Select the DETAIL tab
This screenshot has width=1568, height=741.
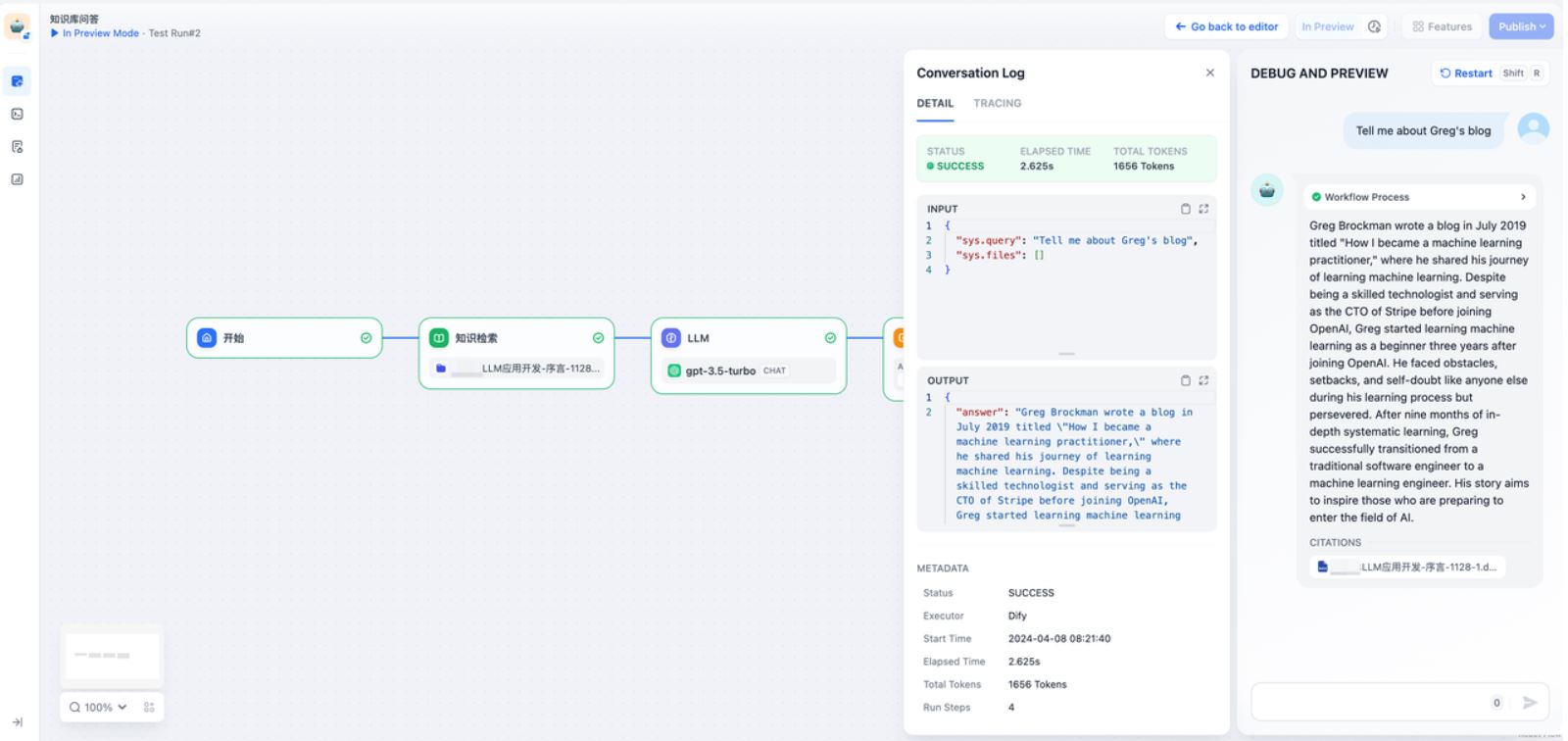point(935,103)
